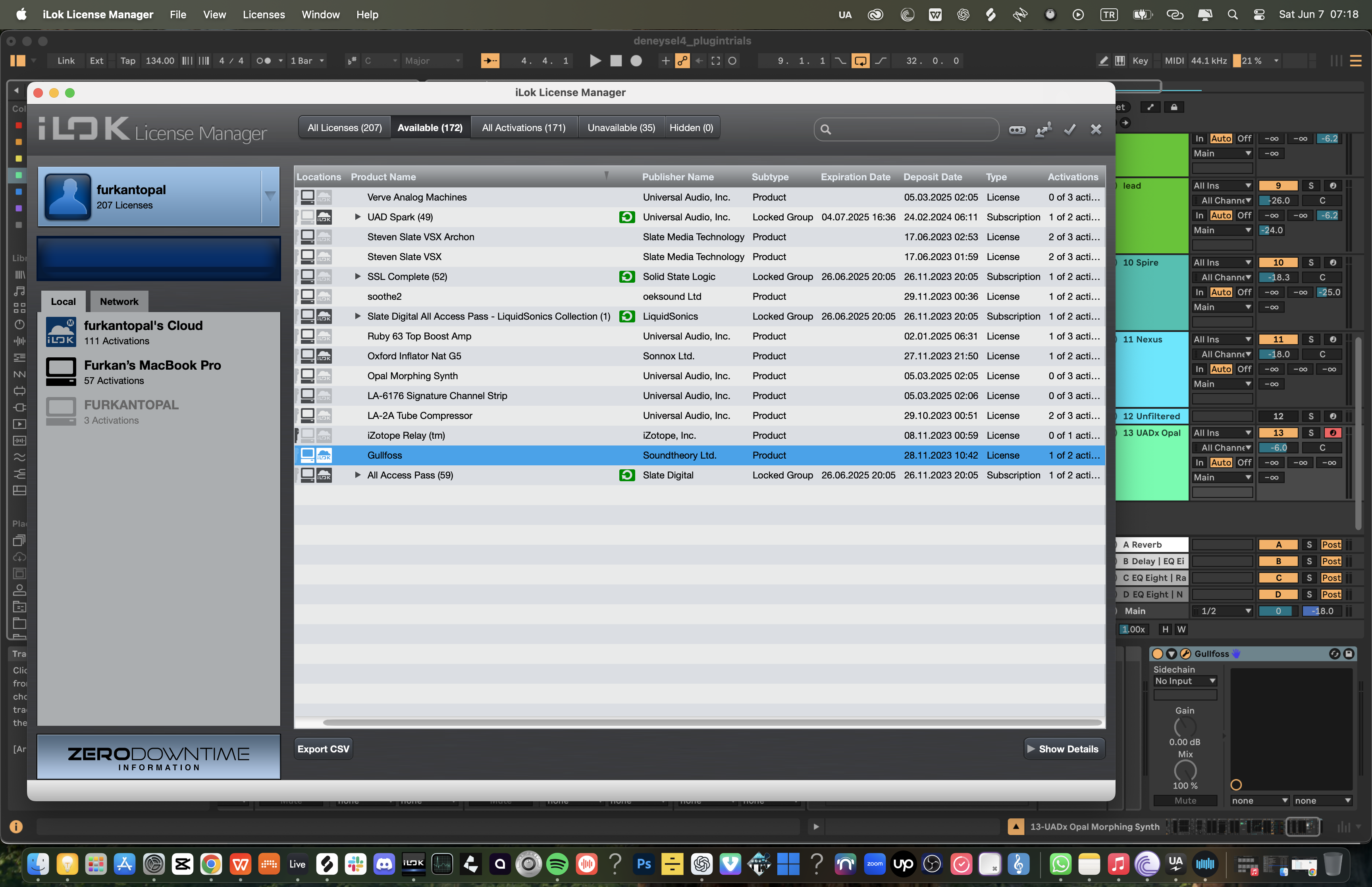Click the Gullfoss device hot-swap icon in Ableton
The width and height of the screenshot is (1372, 887).
[x=1335, y=654]
